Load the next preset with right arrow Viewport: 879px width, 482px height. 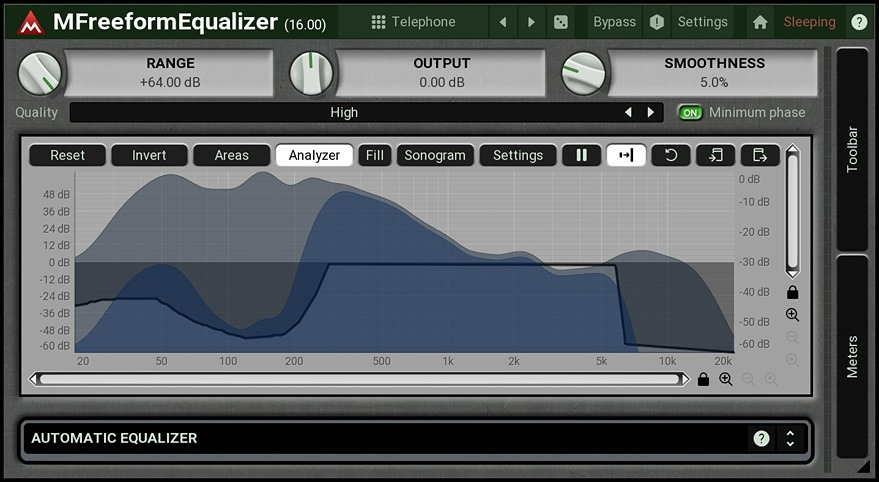pyautogui.click(x=531, y=22)
